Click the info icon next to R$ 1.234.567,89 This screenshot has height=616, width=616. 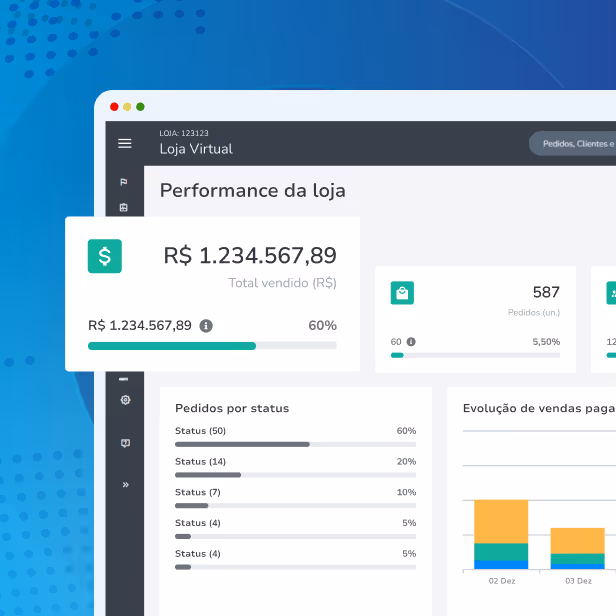click(x=206, y=326)
